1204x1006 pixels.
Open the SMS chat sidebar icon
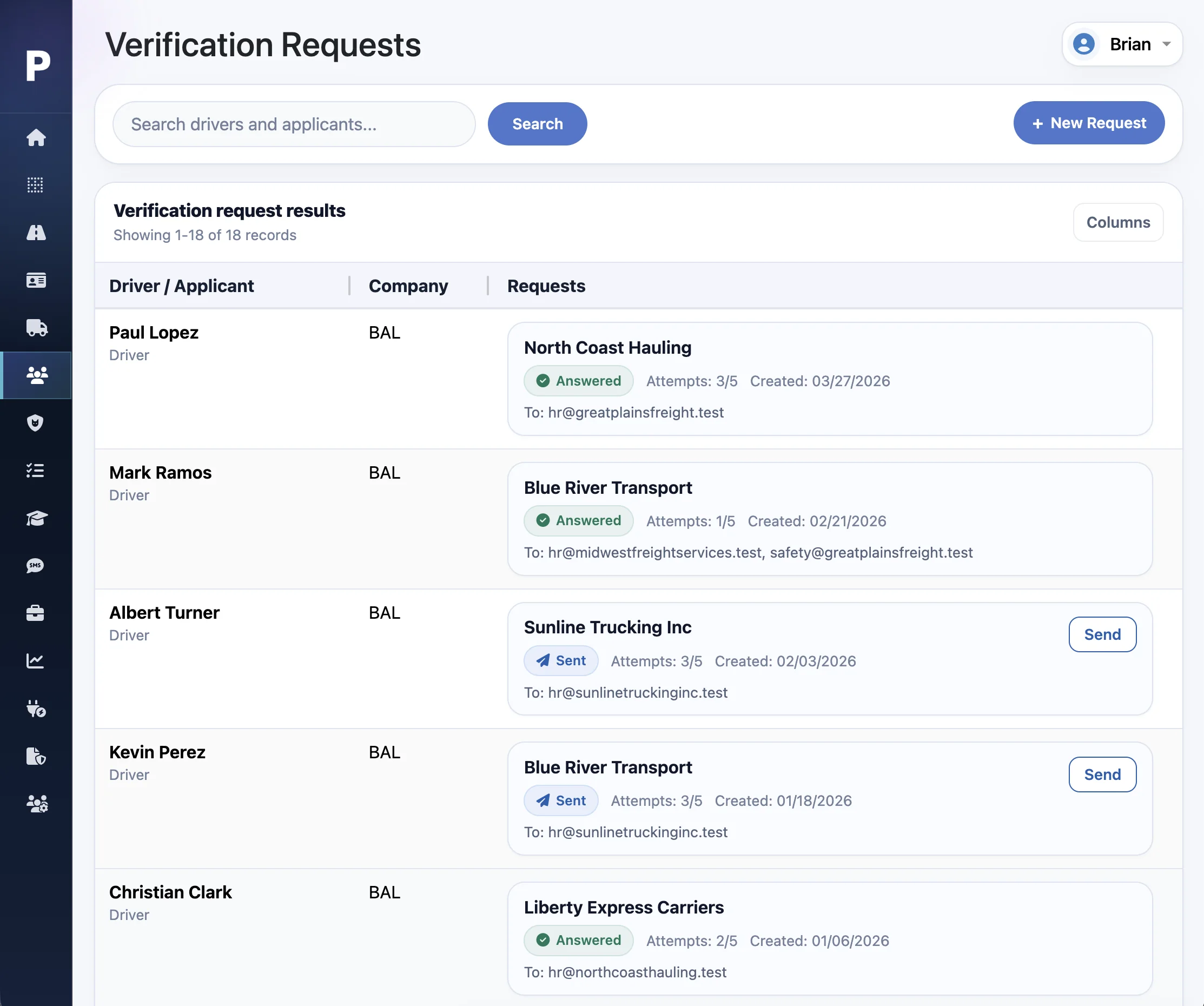(36, 566)
